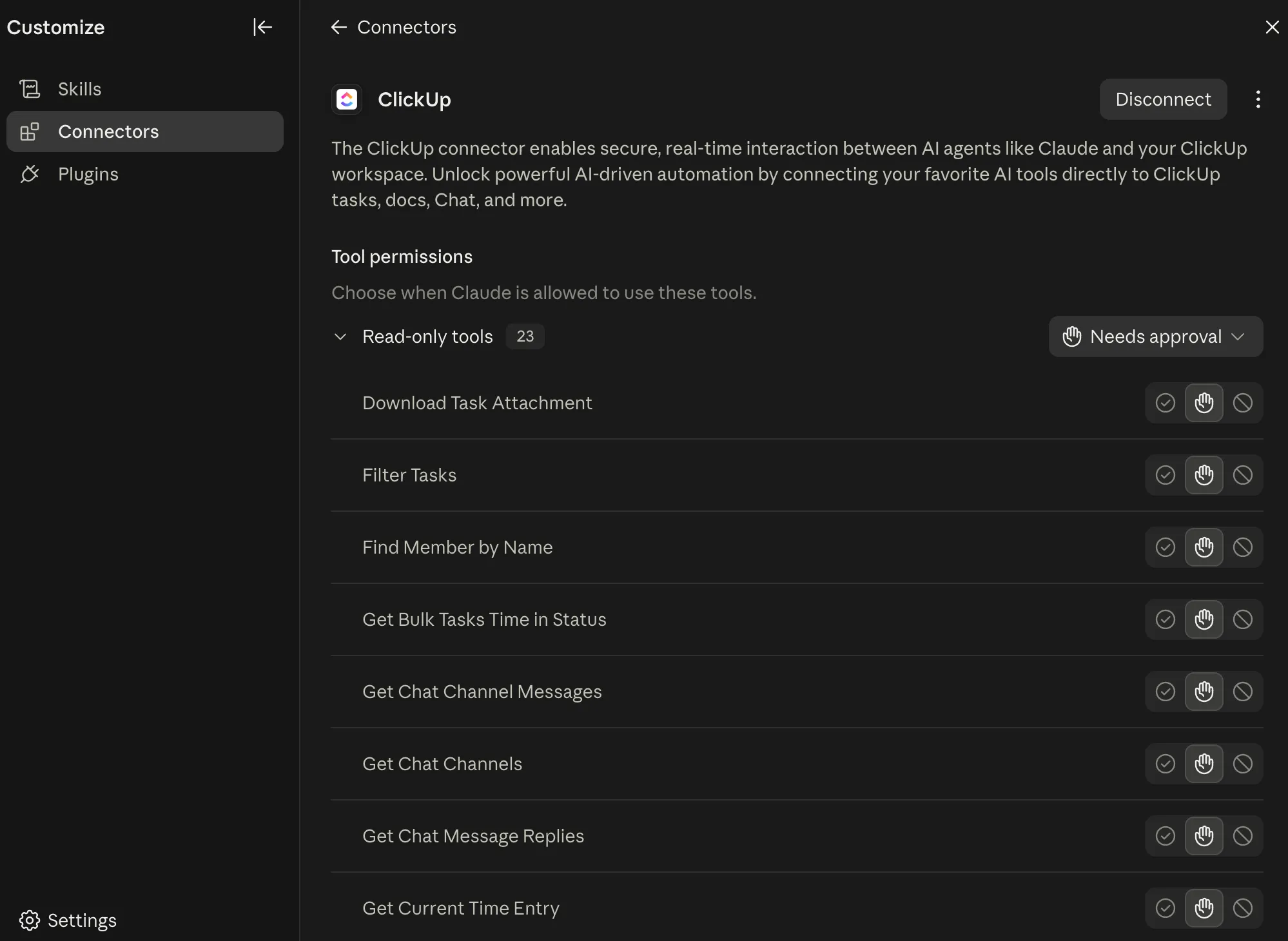Set Filter Tasks to needs approval
Viewport: 1288px width, 941px height.
click(x=1204, y=475)
